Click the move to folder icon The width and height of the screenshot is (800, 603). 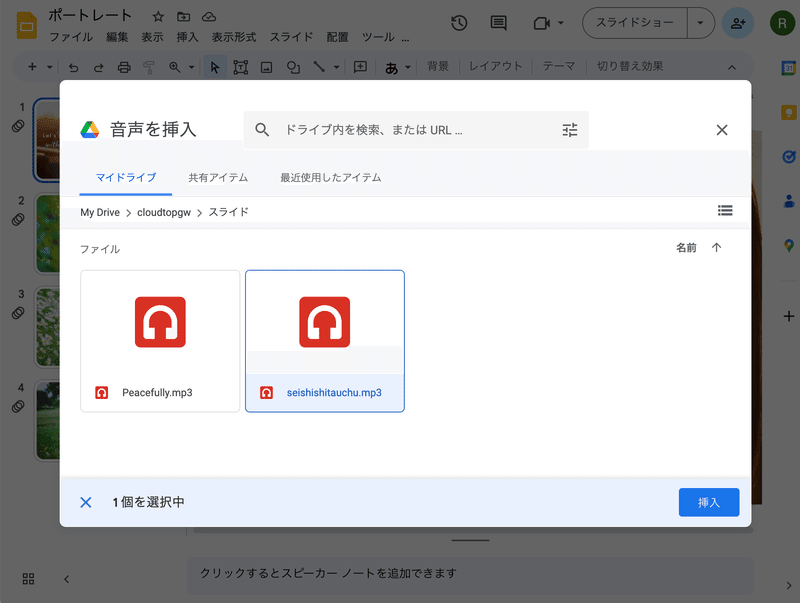click(x=184, y=17)
